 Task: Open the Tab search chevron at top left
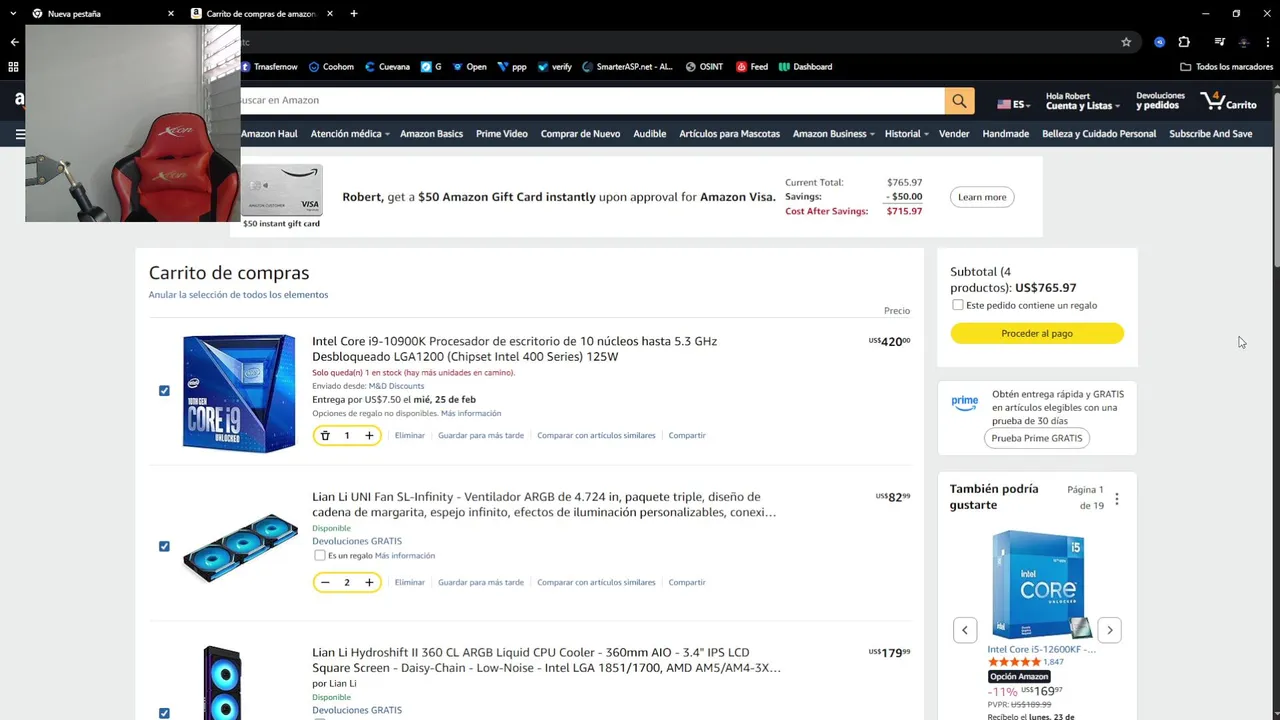pyautogui.click(x=13, y=14)
